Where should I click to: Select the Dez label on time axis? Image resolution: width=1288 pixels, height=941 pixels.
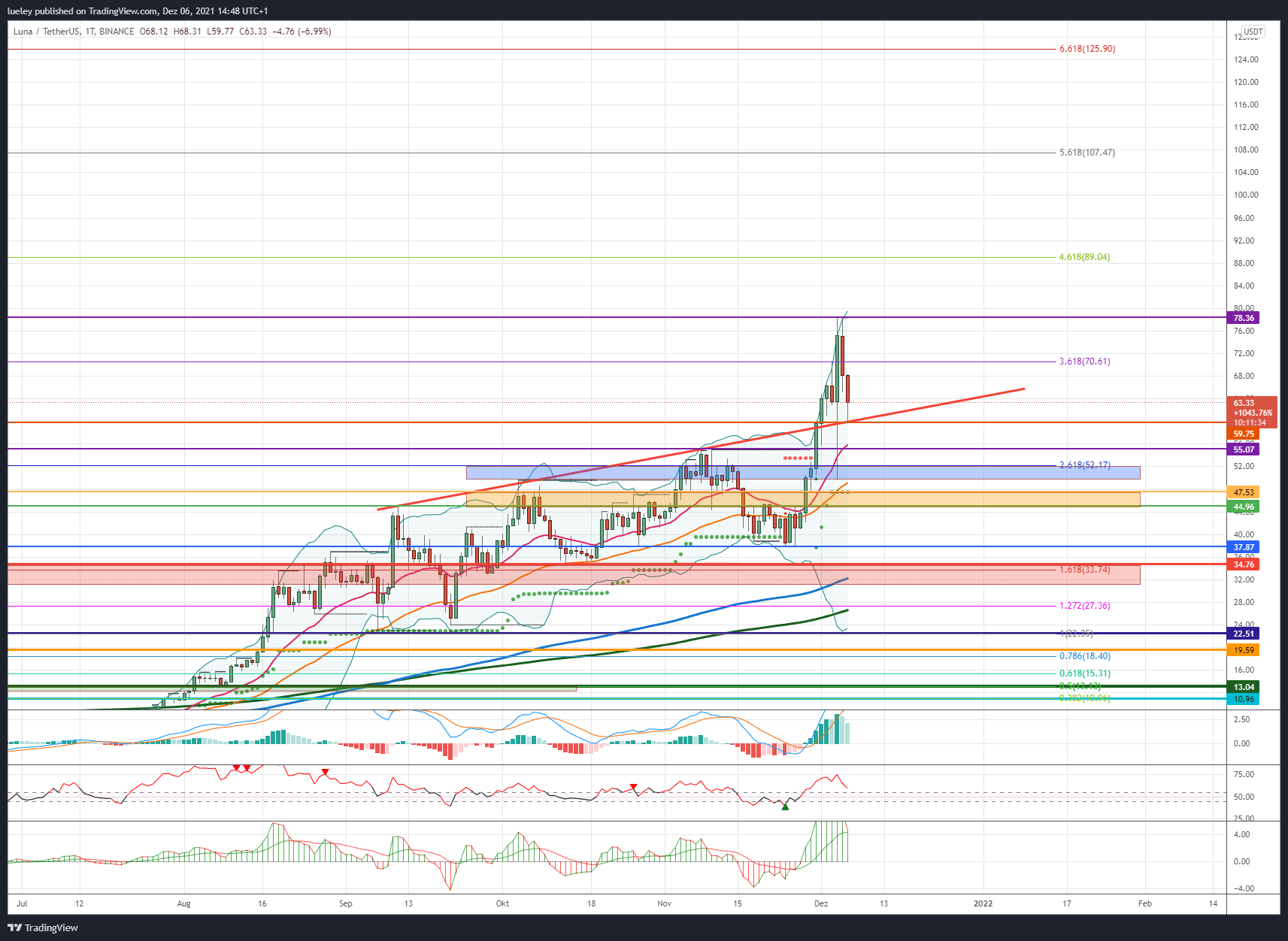coord(821,903)
